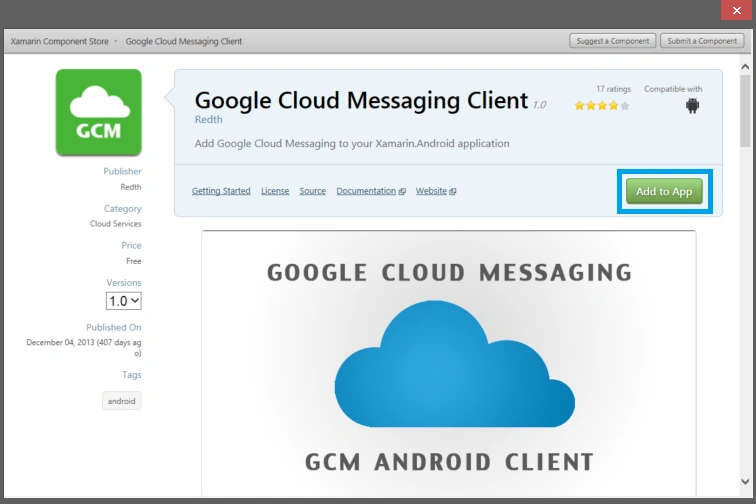Add component using Add to App
Image resolution: width=756 pixels, height=504 pixels.
click(664, 191)
